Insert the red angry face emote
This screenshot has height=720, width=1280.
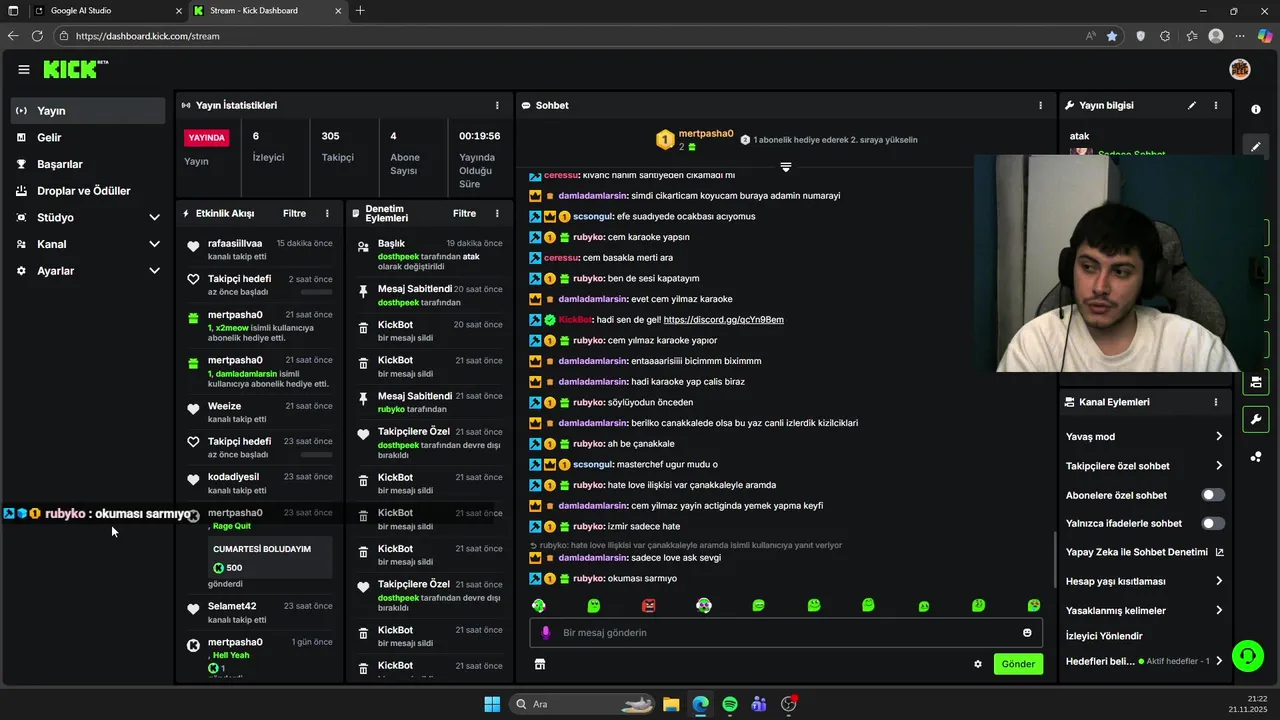649,605
